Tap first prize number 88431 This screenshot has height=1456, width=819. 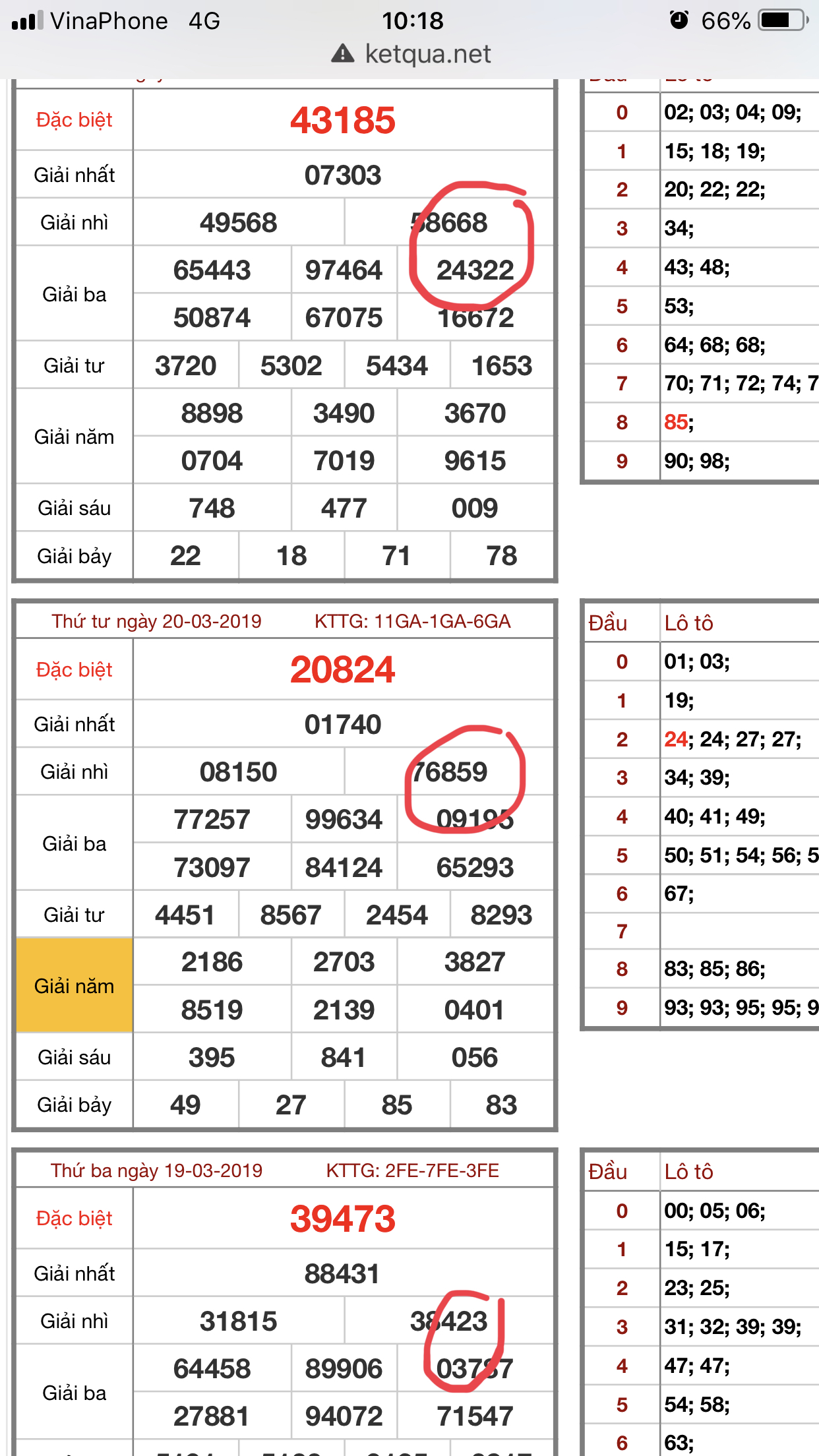(343, 1274)
